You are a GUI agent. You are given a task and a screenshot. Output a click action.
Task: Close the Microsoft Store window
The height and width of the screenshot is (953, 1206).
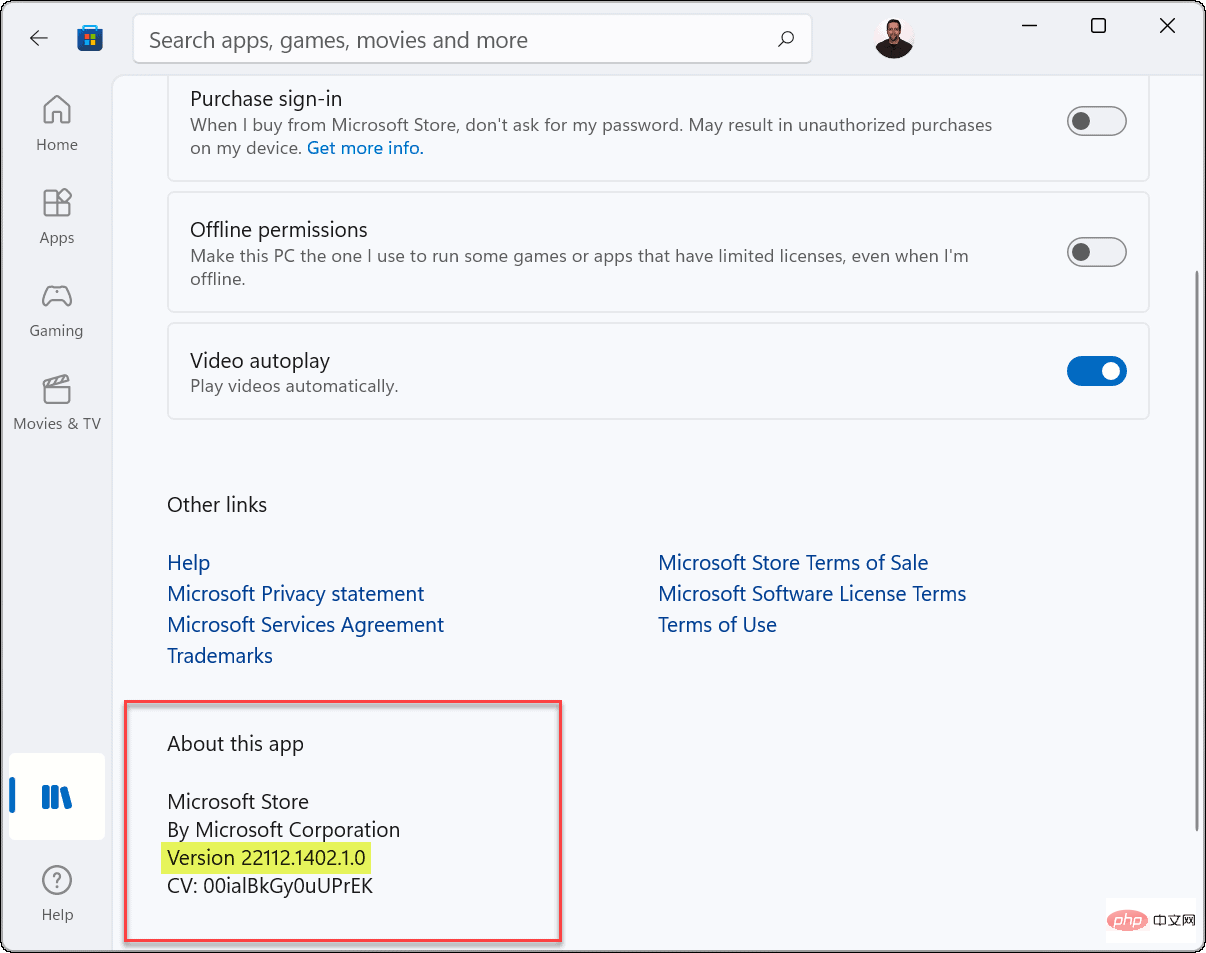pyautogui.click(x=1167, y=27)
